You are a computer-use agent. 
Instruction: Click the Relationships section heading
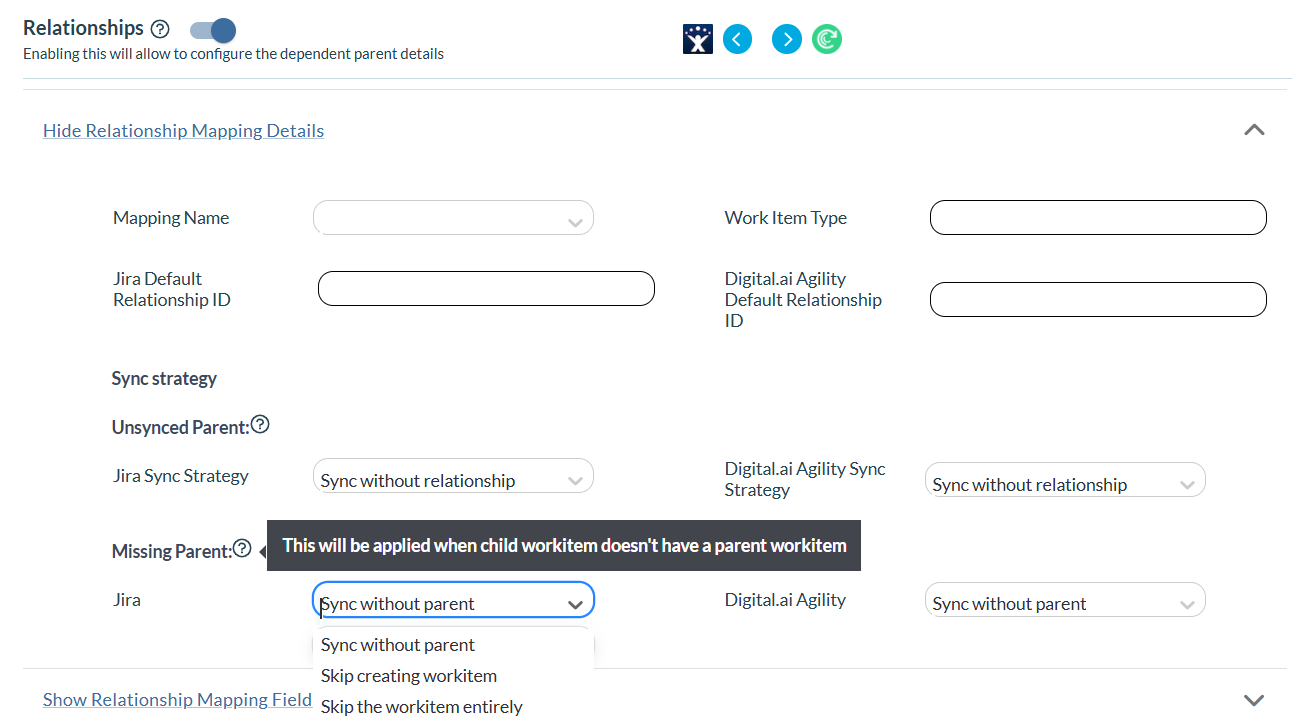click(x=83, y=28)
